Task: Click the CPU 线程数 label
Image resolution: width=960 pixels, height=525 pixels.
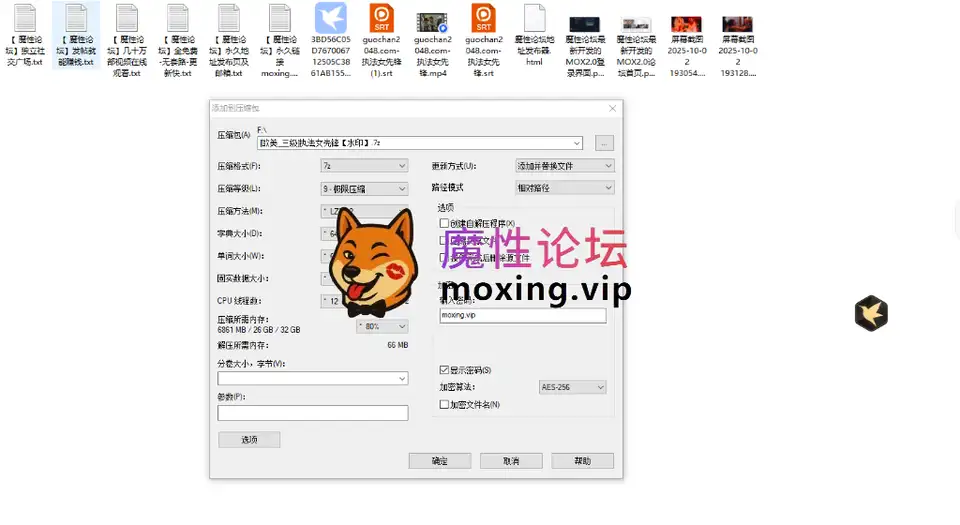Action: (239, 301)
